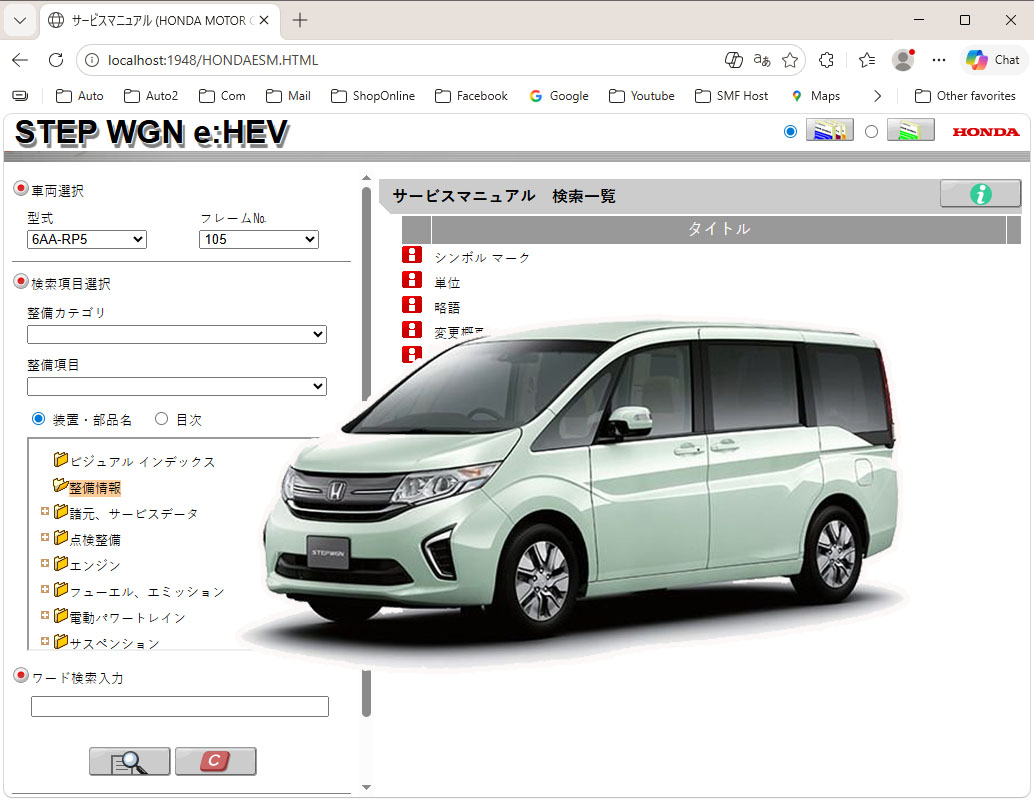
Task: Open Auto favorites folder
Action: point(80,96)
